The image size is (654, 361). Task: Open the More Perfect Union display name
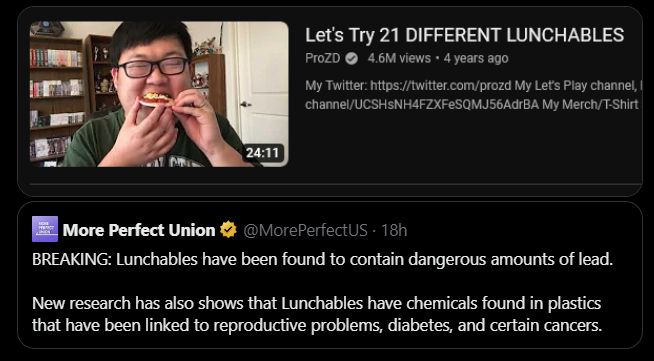pyautogui.click(x=139, y=230)
